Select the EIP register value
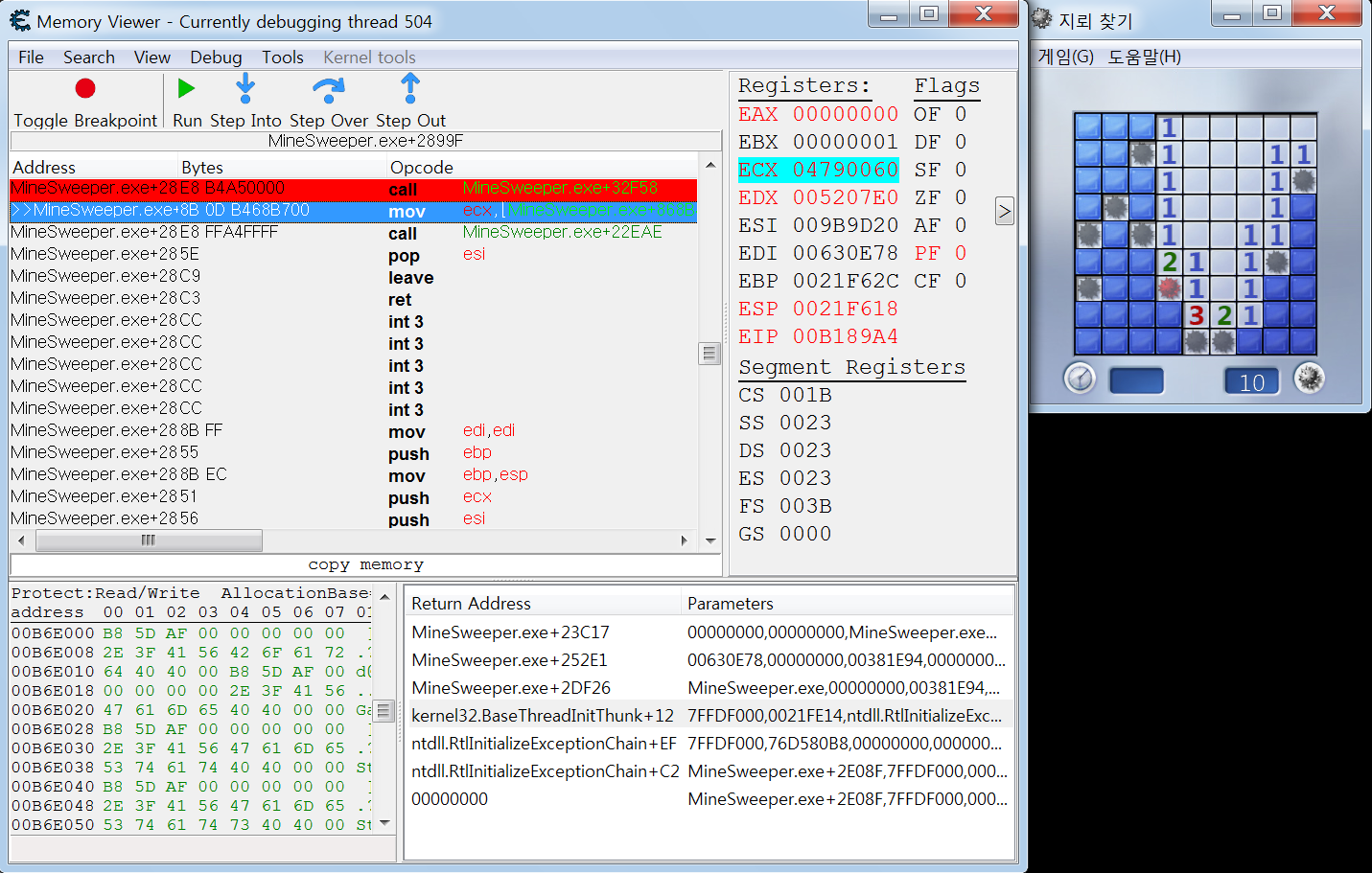Image resolution: width=1372 pixels, height=873 pixels. [845, 336]
